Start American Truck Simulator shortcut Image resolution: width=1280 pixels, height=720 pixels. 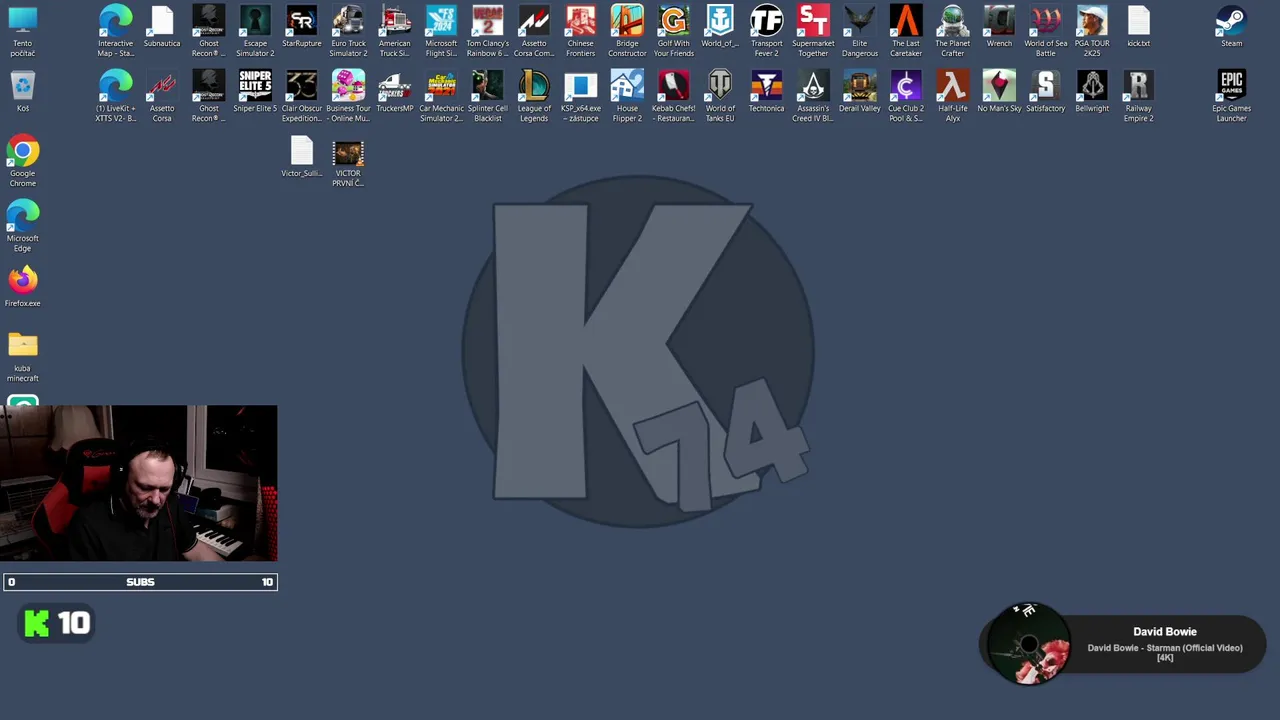coord(394,31)
